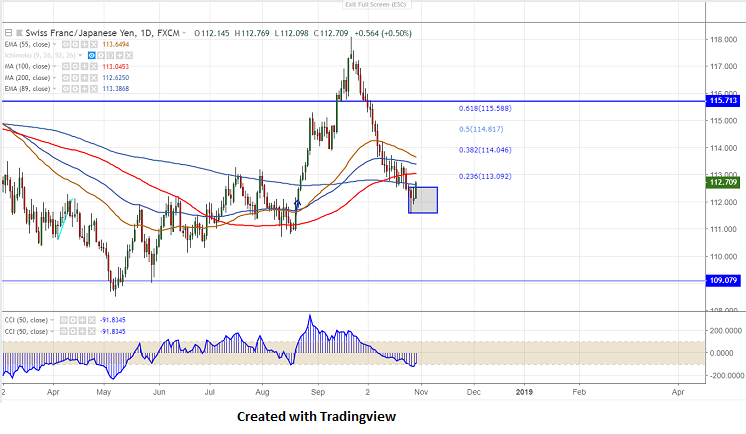Click plus icon beside MA (100, close)
This screenshot has height=434, width=746.
tap(85, 66)
